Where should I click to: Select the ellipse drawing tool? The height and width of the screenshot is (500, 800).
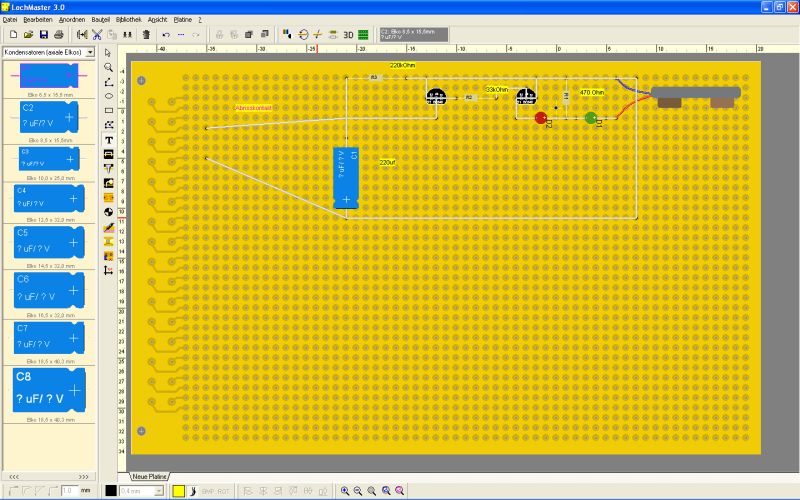(108, 96)
